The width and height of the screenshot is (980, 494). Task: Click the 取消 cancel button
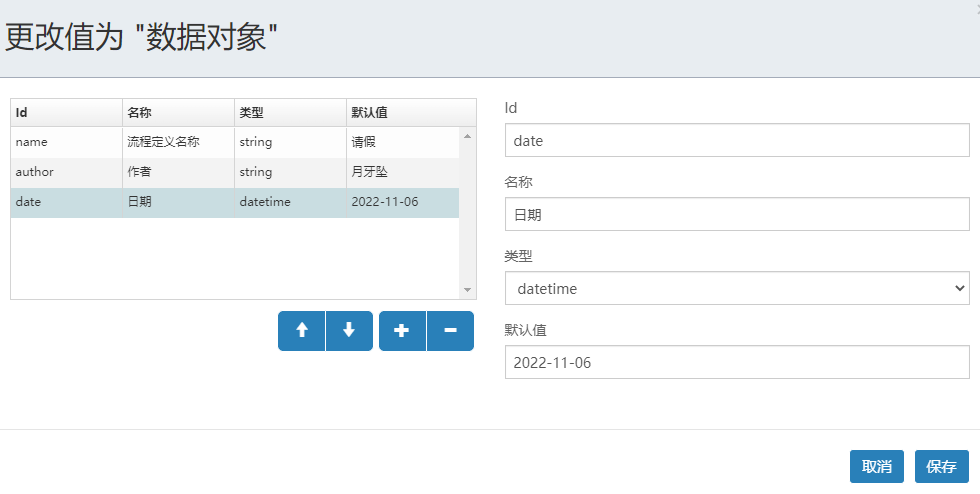tap(877, 466)
